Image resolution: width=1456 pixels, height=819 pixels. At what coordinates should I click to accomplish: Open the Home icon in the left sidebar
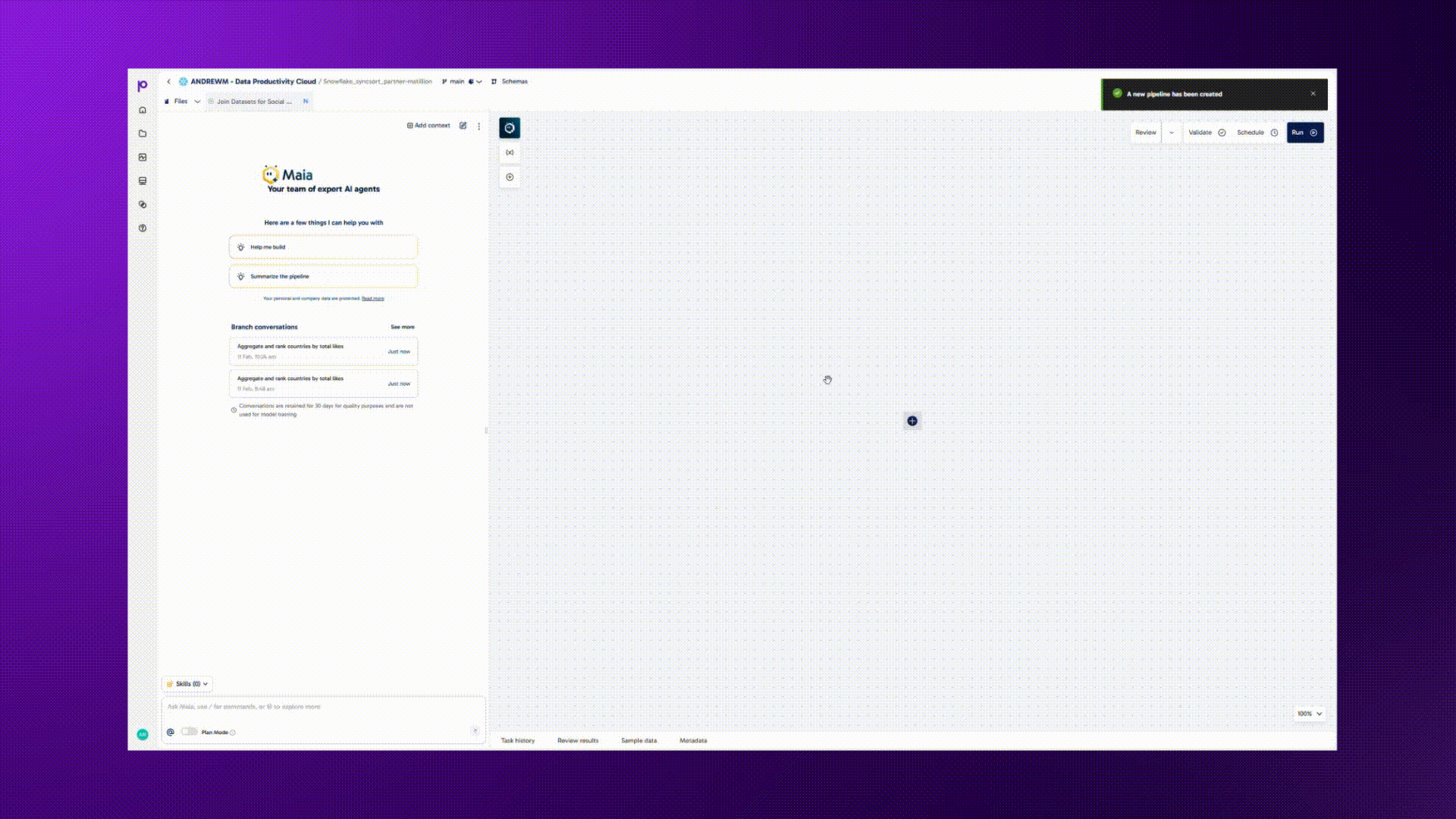[143, 109]
